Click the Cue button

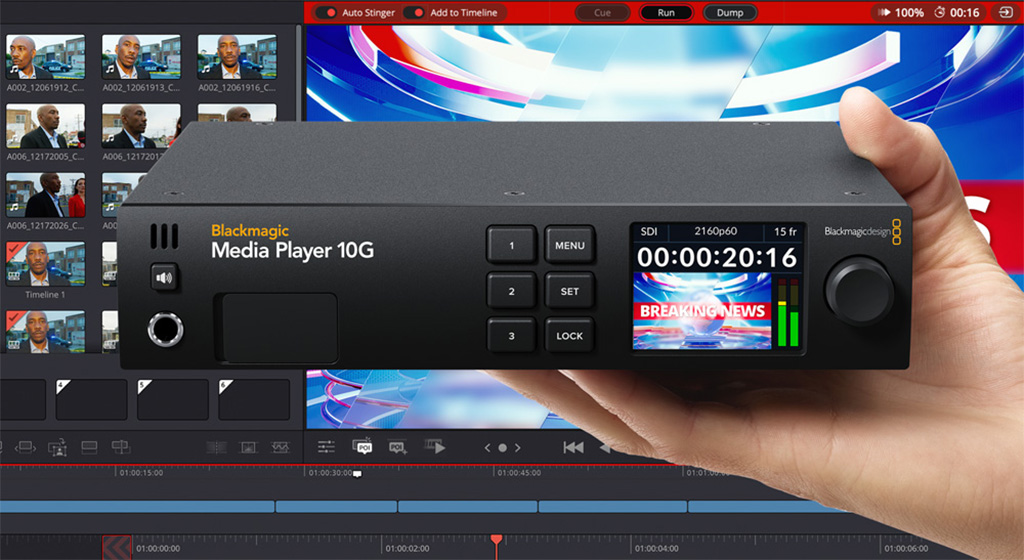point(602,12)
